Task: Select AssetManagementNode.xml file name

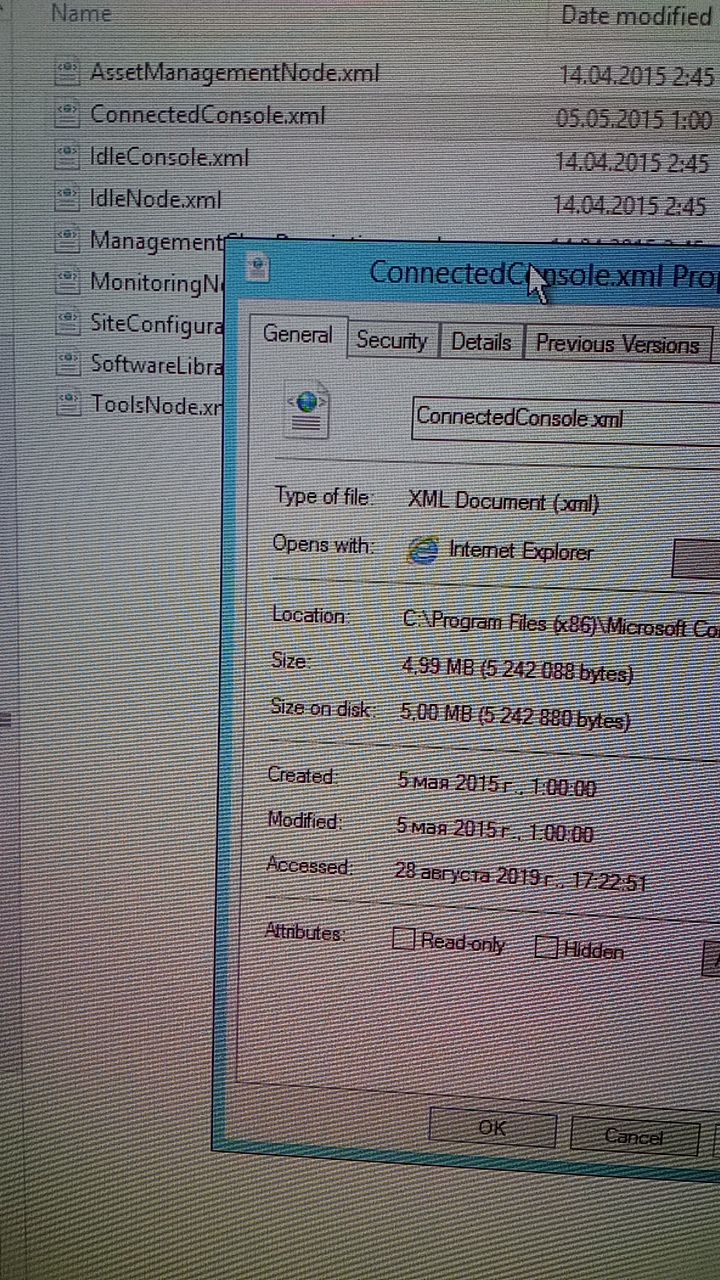Action: (x=234, y=72)
